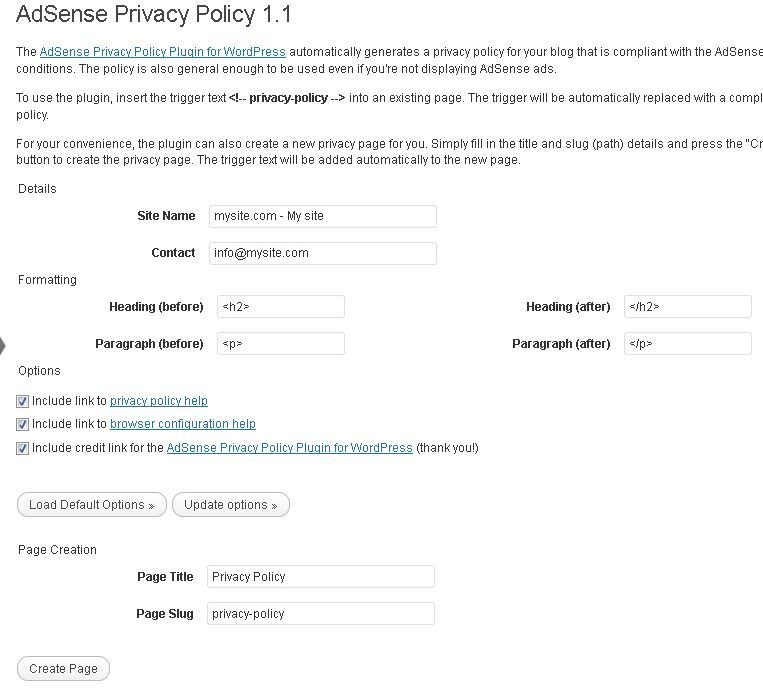Open the AdSense Privacy Policy Plugin link in intro
The width and height of the screenshot is (763, 695).
click(x=163, y=52)
